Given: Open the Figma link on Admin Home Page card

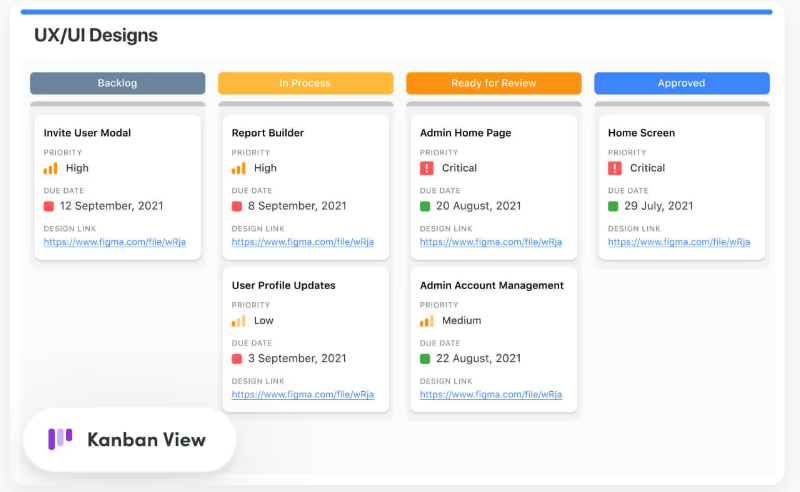Looking at the screenshot, I should pos(491,242).
